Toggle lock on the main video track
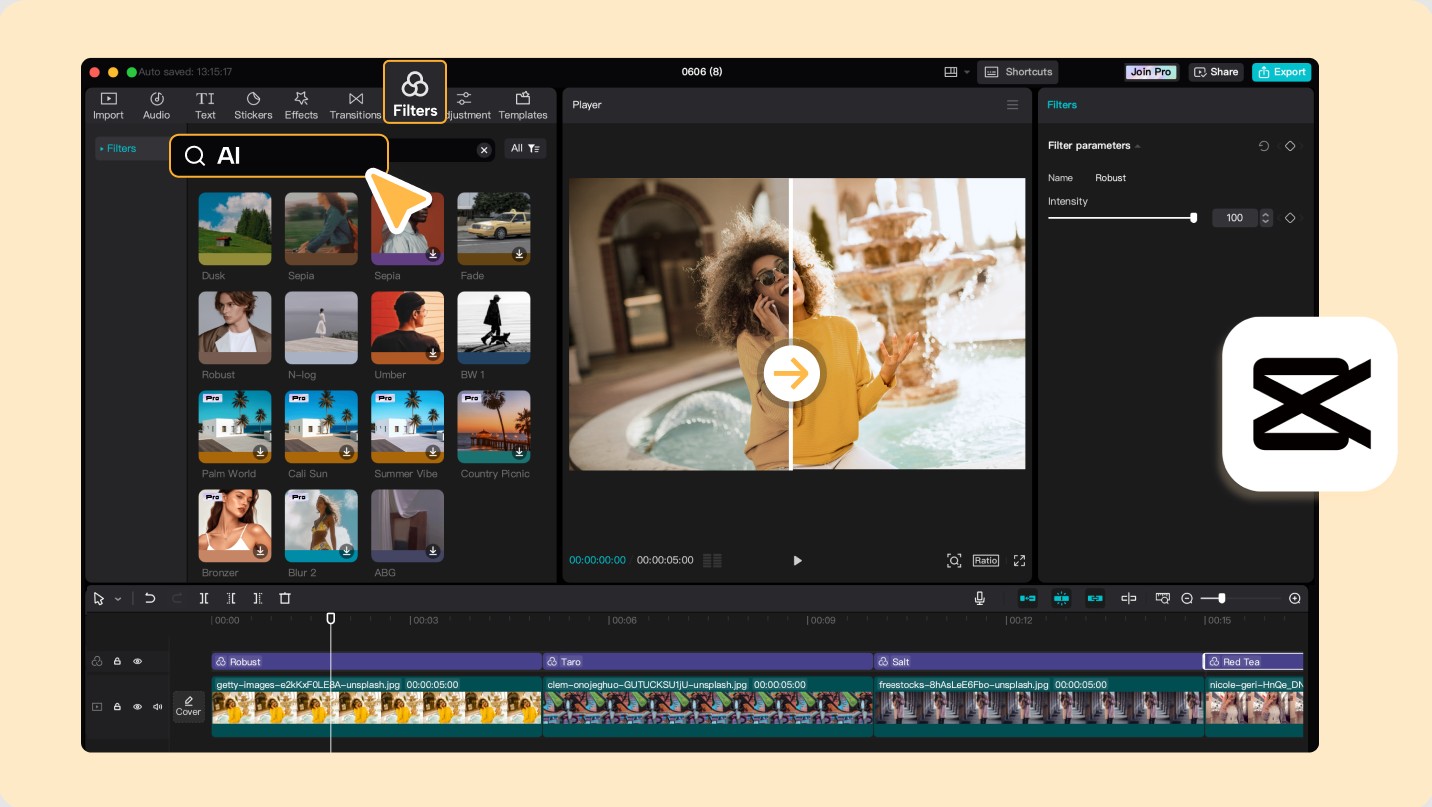The height and width of the screenshot is (807, 1432). [x=117, y=707]
